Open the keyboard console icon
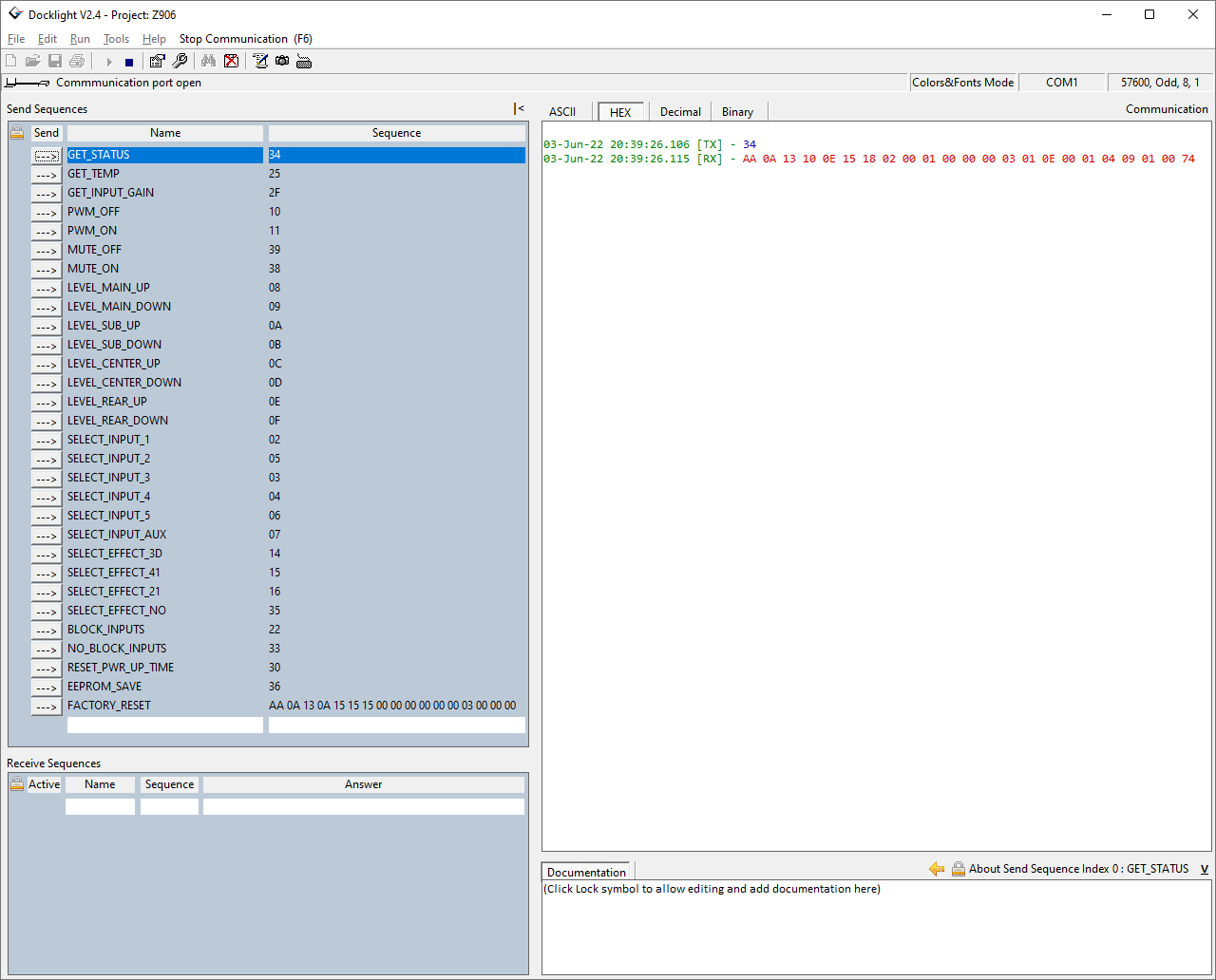Viewport: 1216px width, 980px height. click(x=304, y=62)
